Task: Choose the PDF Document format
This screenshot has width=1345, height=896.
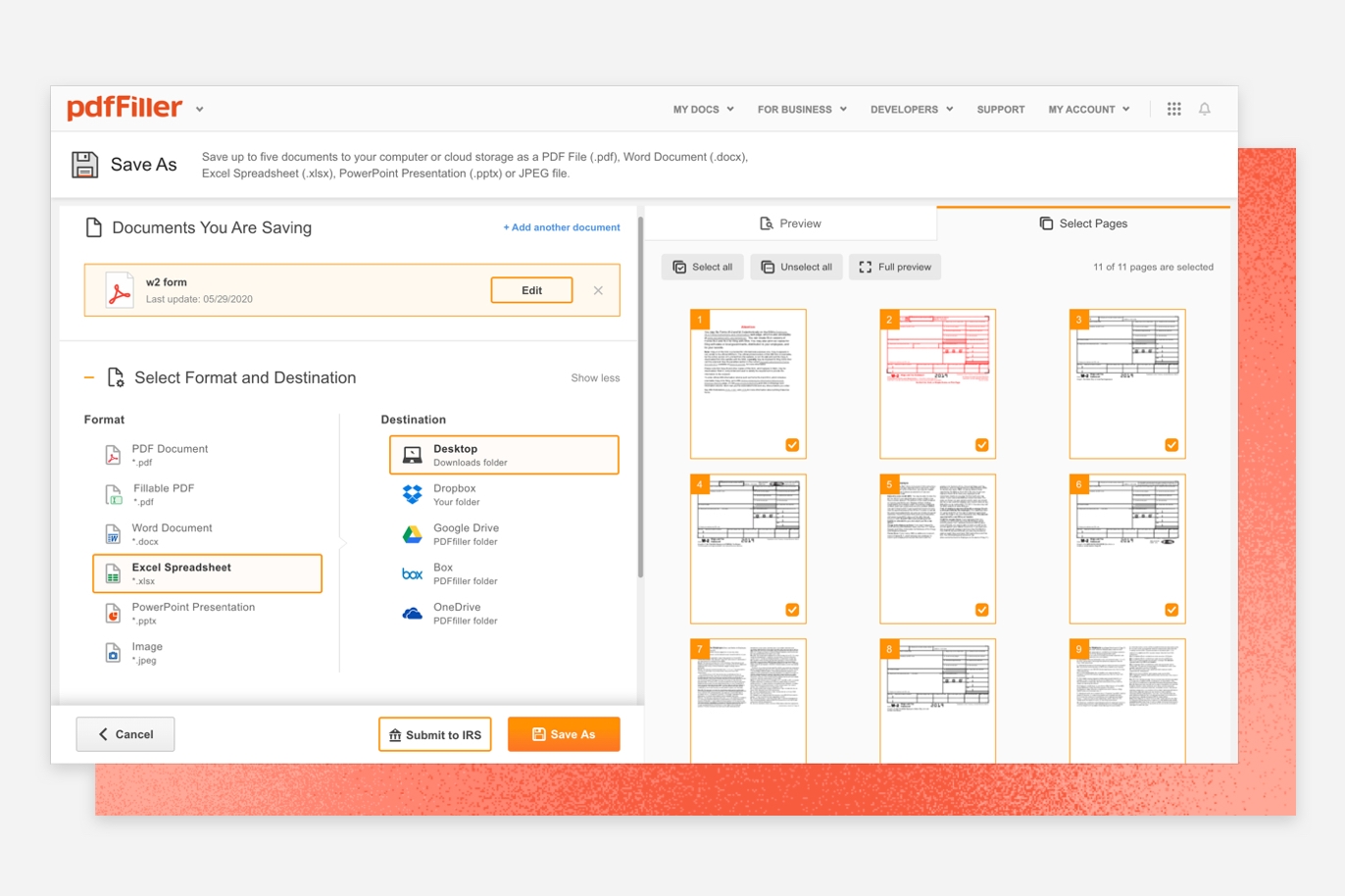Action: pyautogui.click(x=207, y=455)
